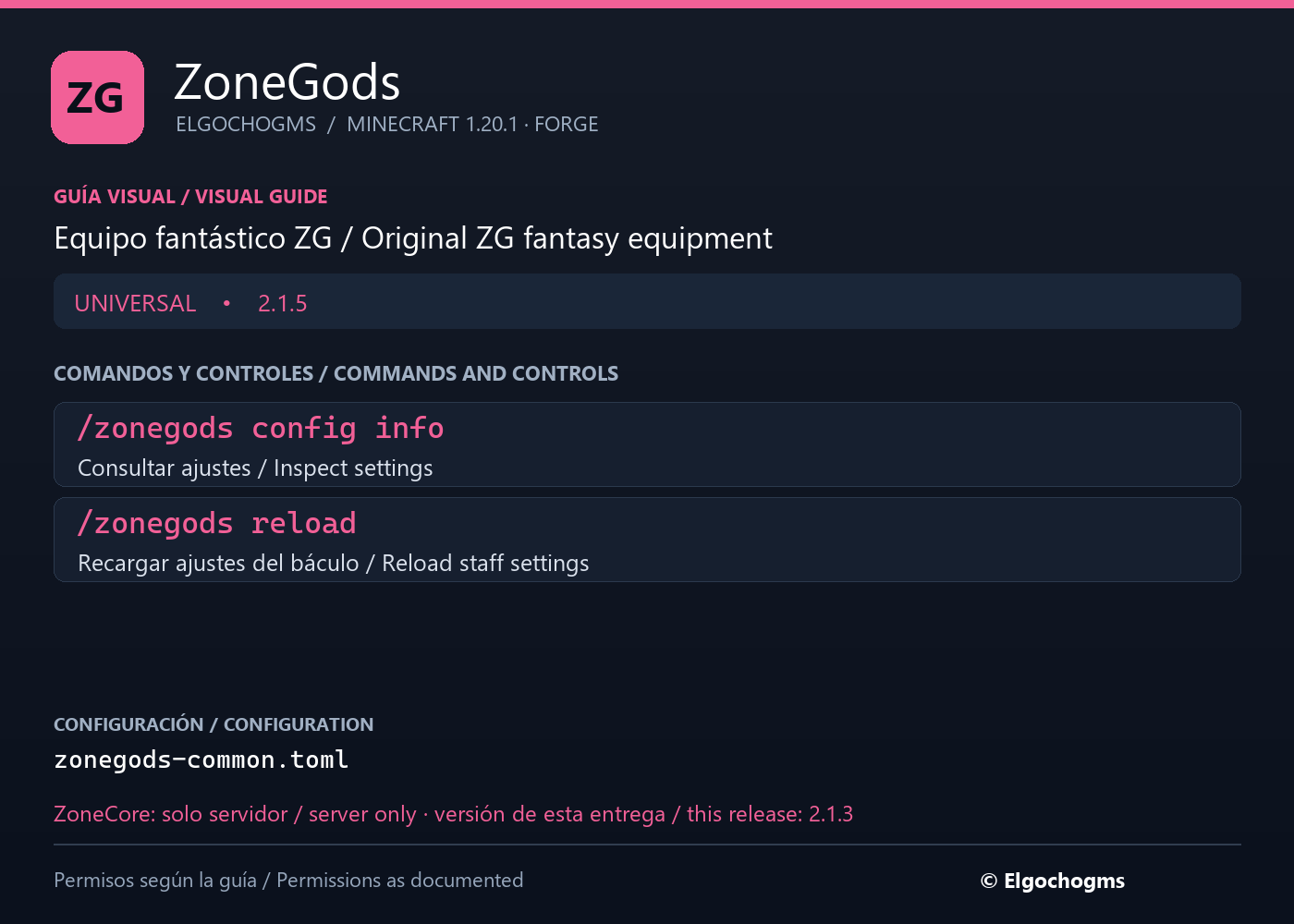1294x924 pixels.
Task: Click the 2.1.5 version number
Action: click(x=282, y=303)
